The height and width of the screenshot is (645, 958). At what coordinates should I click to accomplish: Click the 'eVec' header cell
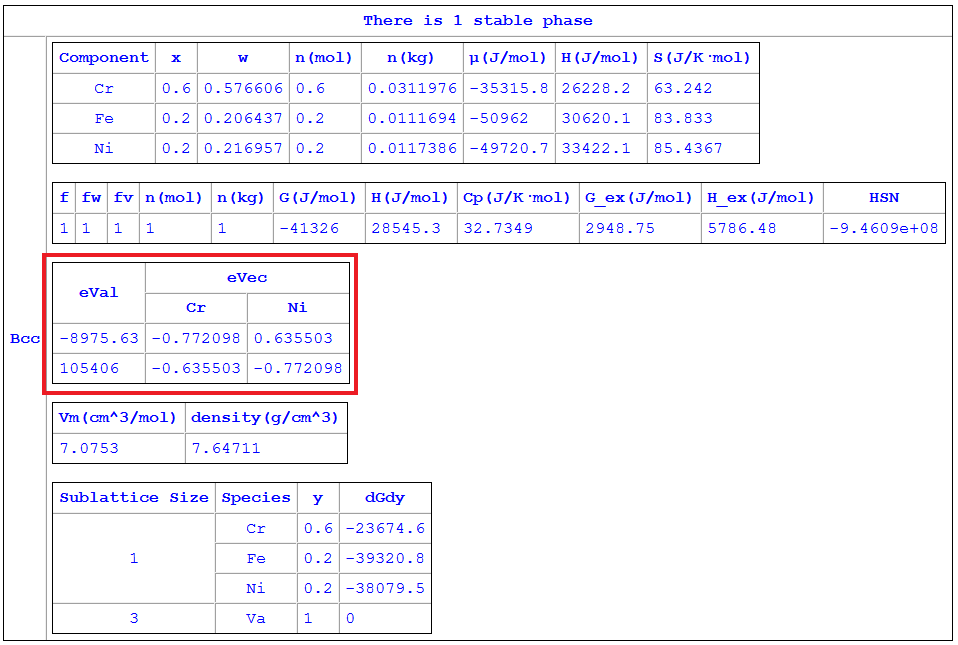[x=247, y=278]
